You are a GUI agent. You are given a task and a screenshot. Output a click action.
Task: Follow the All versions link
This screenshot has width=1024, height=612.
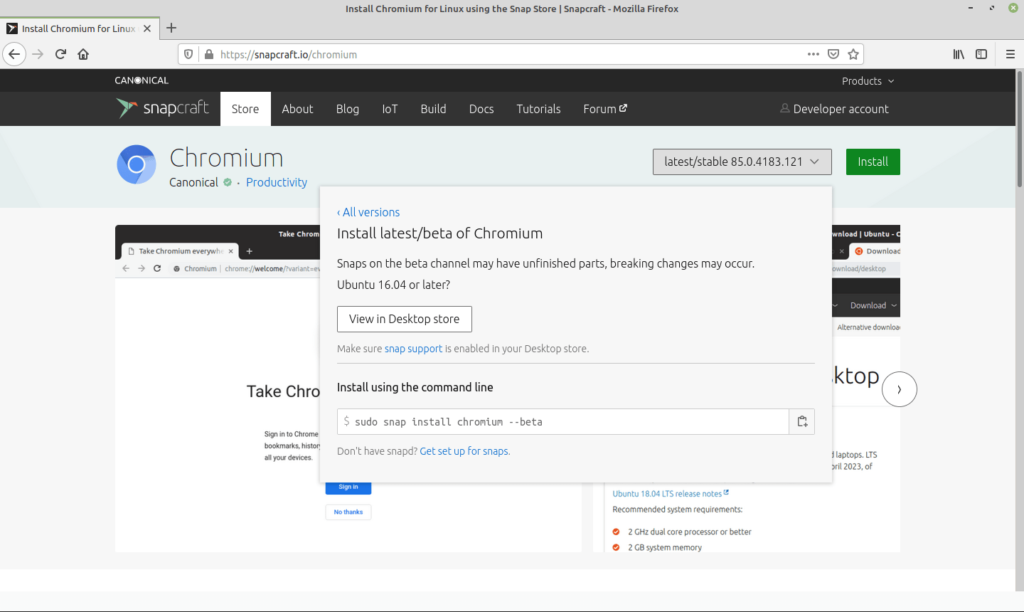368,211
